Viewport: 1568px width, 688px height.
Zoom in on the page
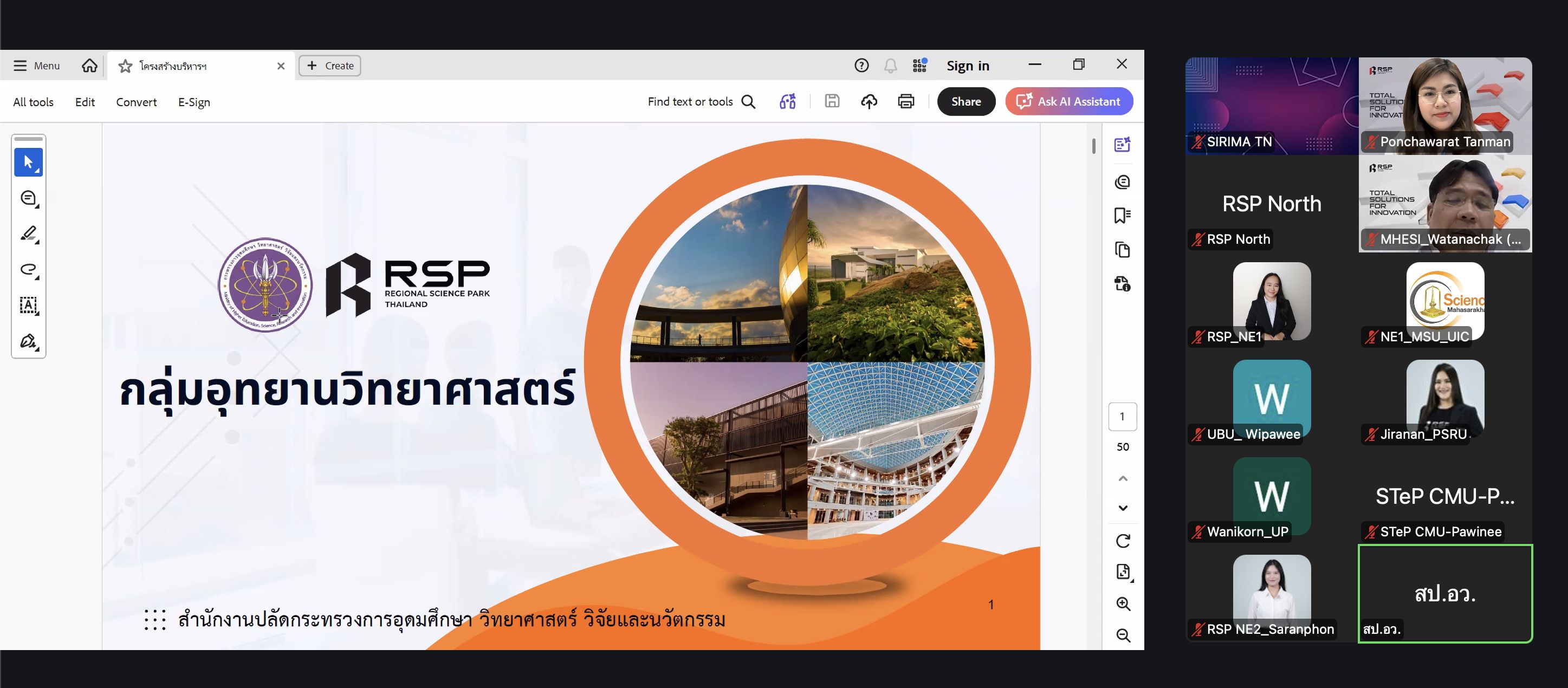pos(1123,603)
